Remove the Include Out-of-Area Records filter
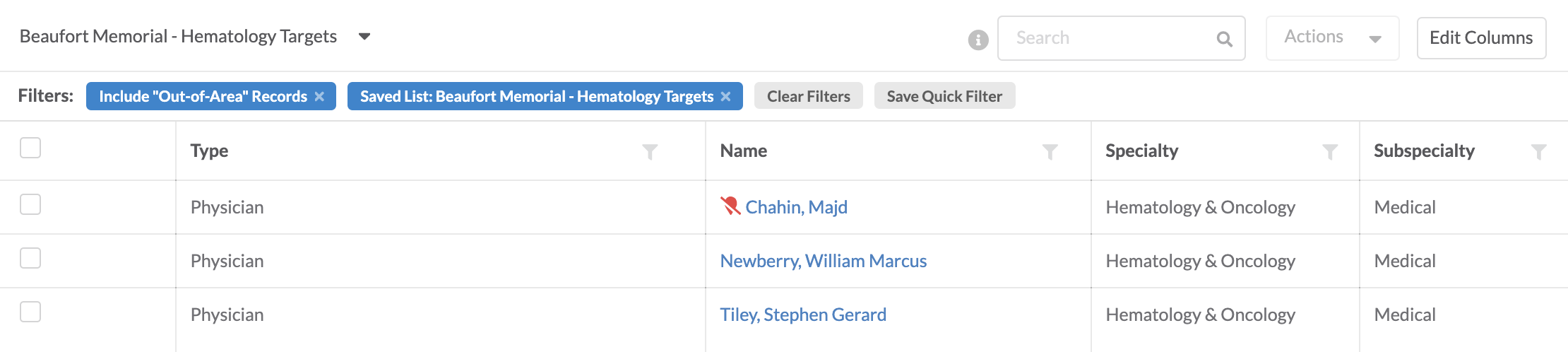This screenshot has width=1568, height=352. point(319,96)
